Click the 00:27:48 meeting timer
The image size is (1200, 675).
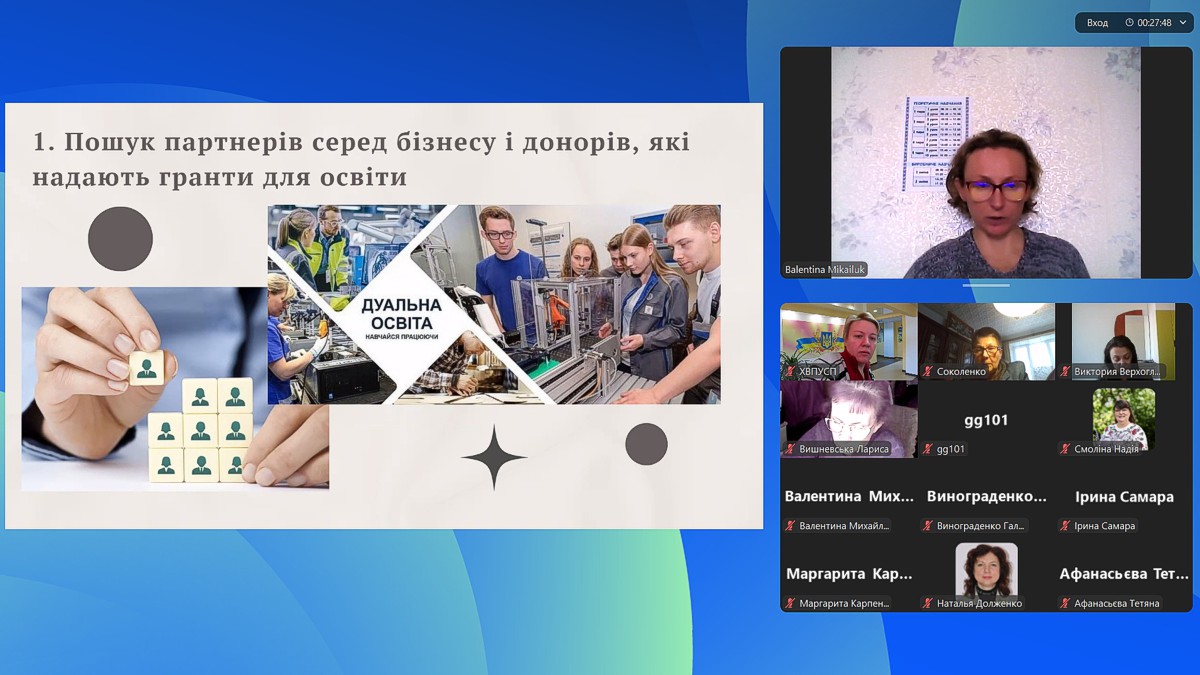point(1154,23)
